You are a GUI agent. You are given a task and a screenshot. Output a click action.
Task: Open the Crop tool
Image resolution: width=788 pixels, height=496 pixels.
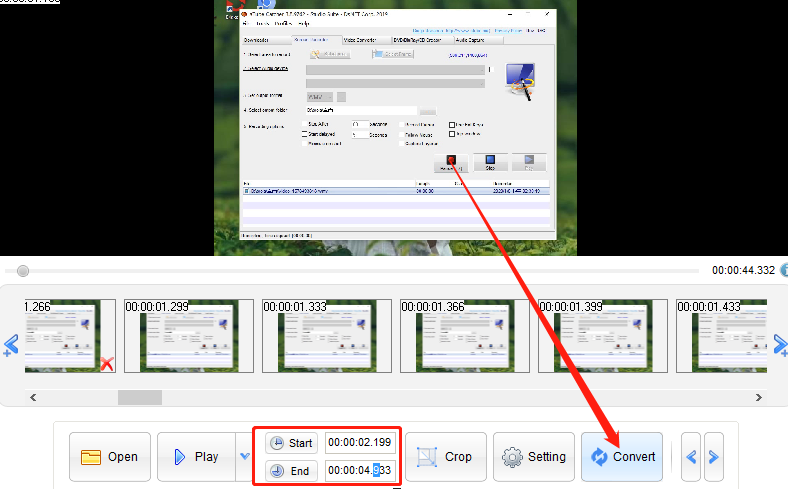(446, 457)
